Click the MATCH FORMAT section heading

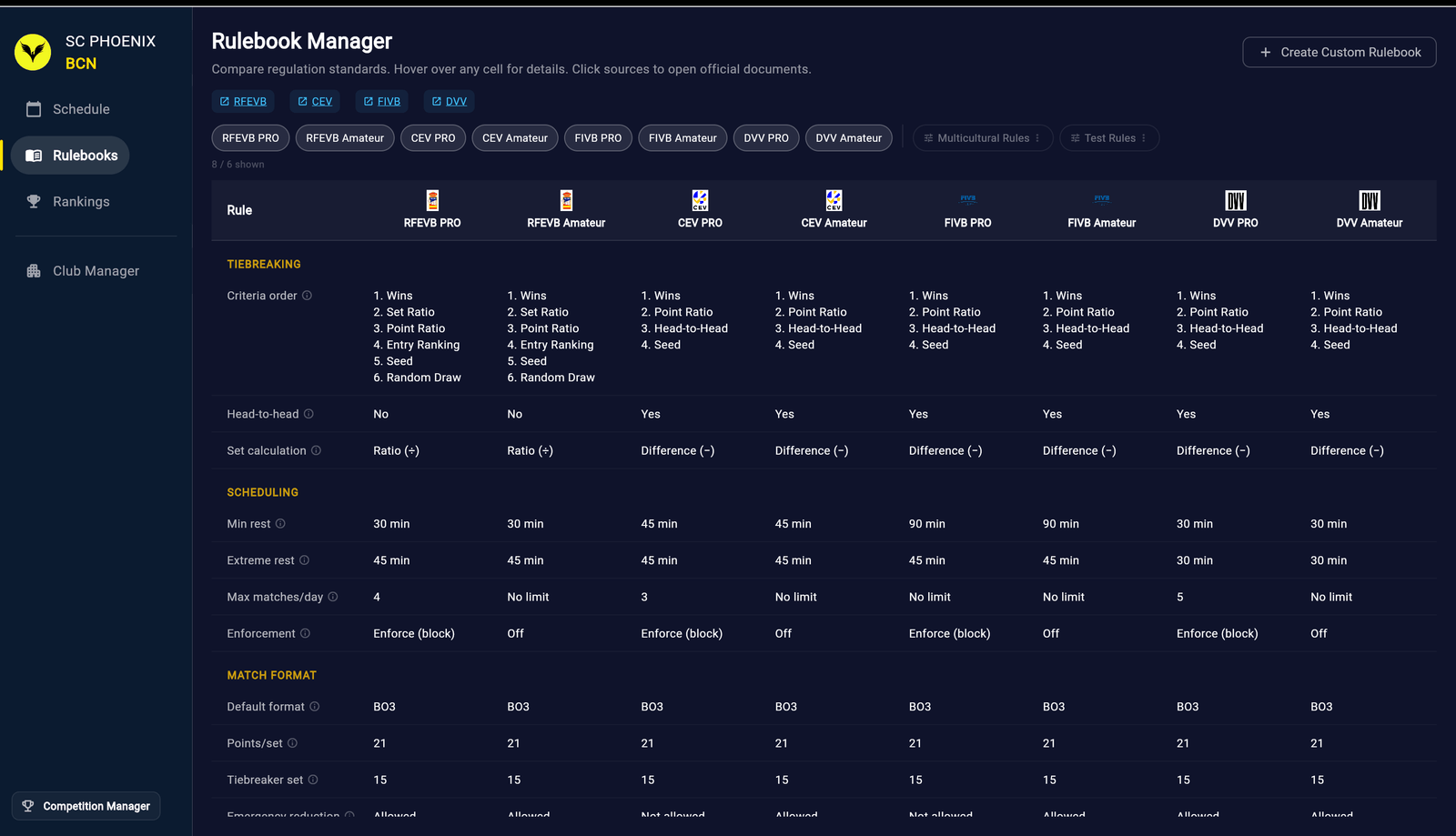[272, 675]
